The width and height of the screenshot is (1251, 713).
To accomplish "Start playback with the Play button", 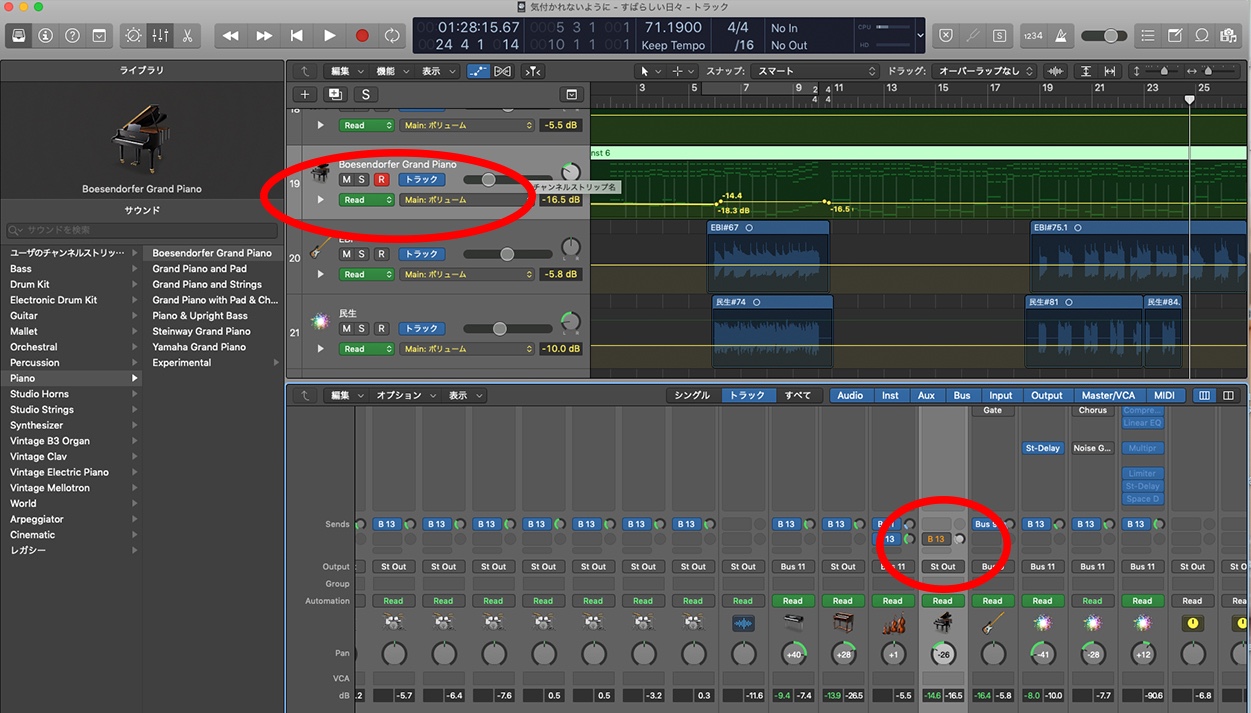I will [329, 36].
